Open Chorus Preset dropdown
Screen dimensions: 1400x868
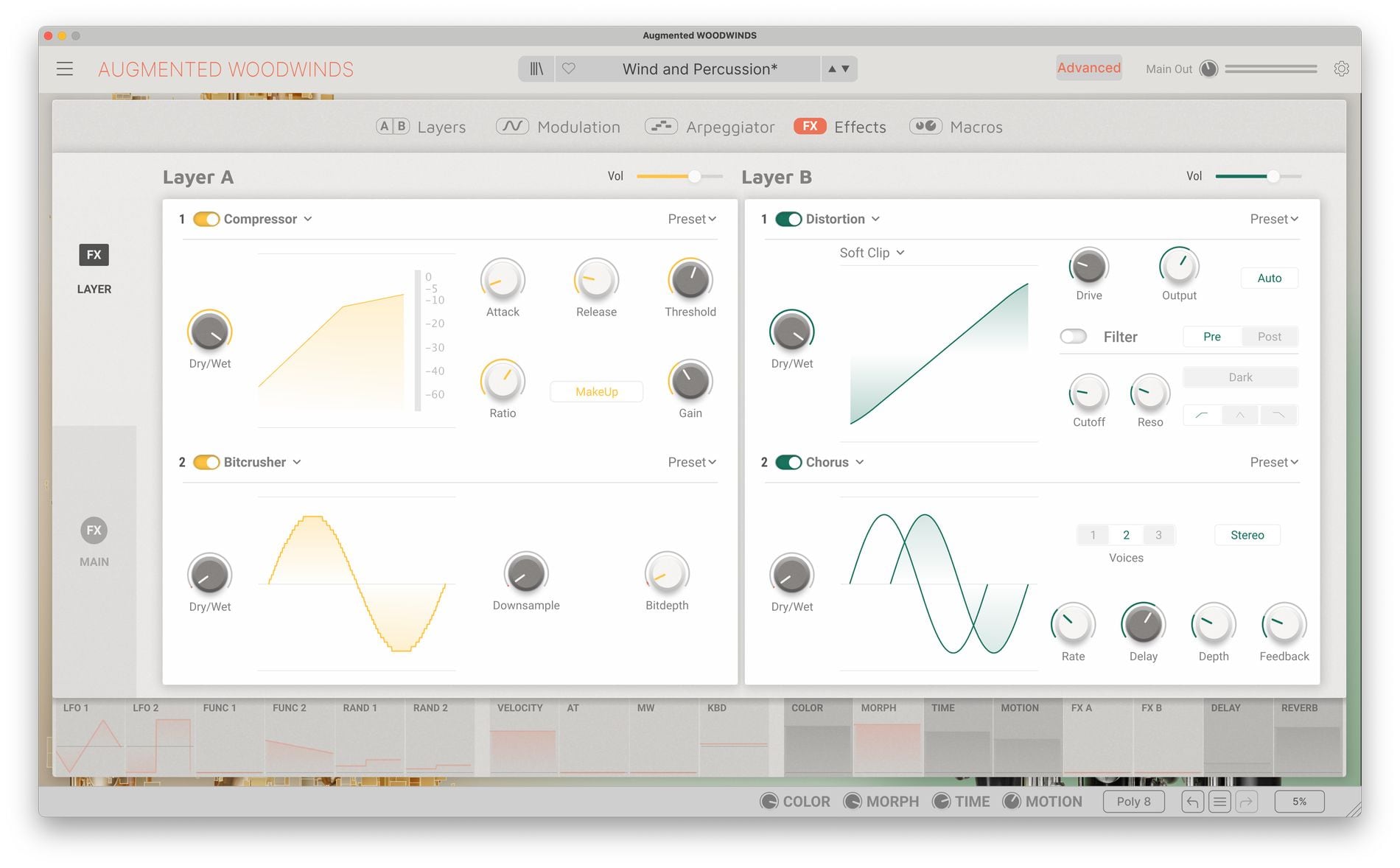tap(1274, 462)
